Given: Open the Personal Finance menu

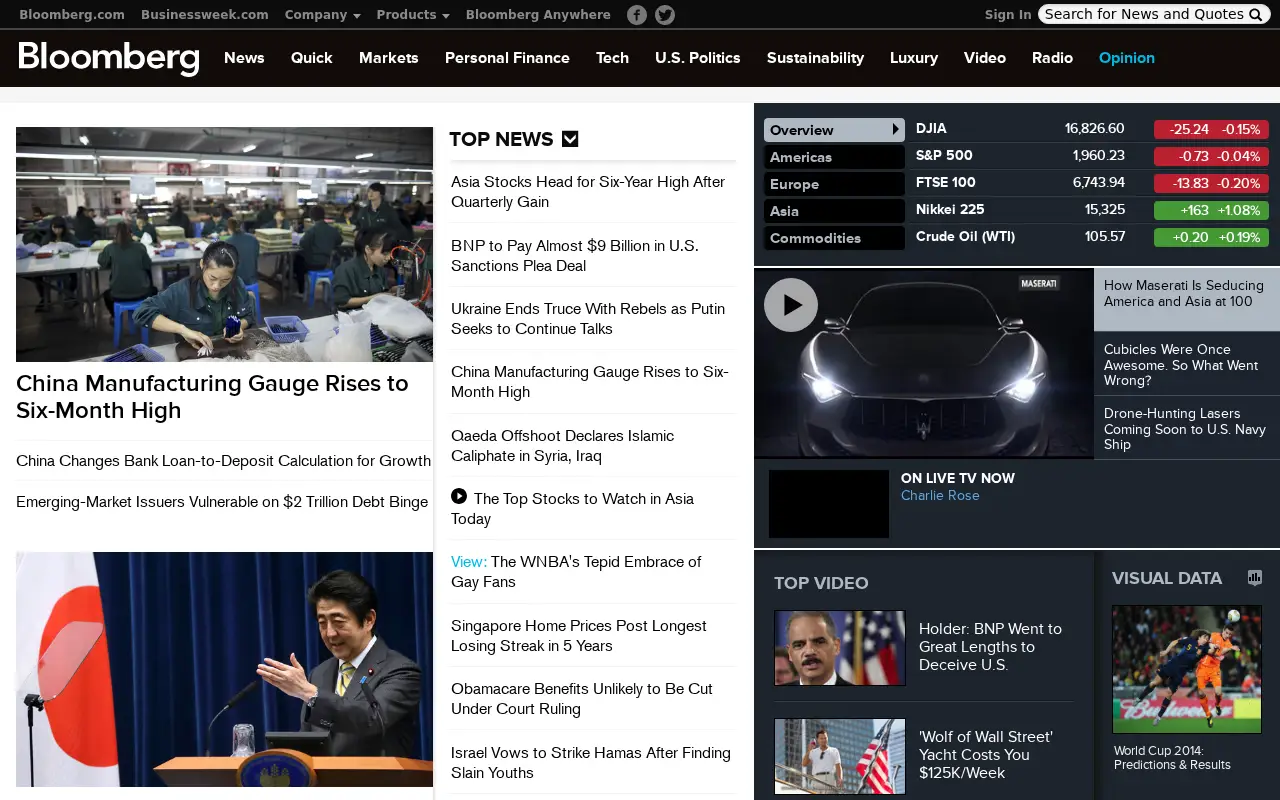Looking at the screenshot, I should pyautogui.click(x=507, y=58).
